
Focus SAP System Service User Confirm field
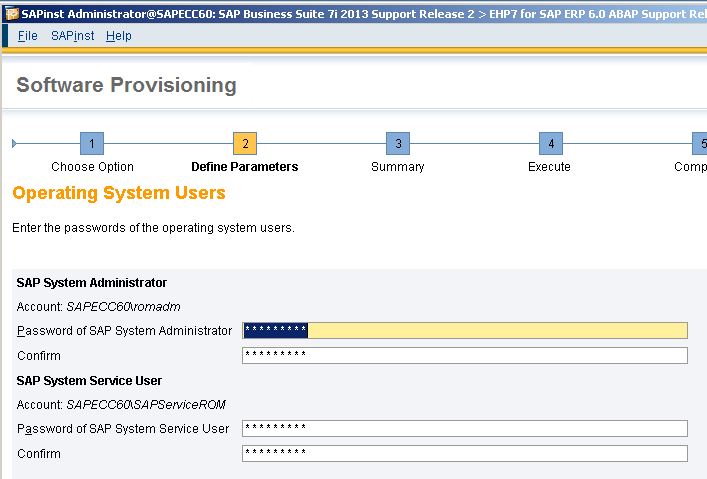pos(465,453)
